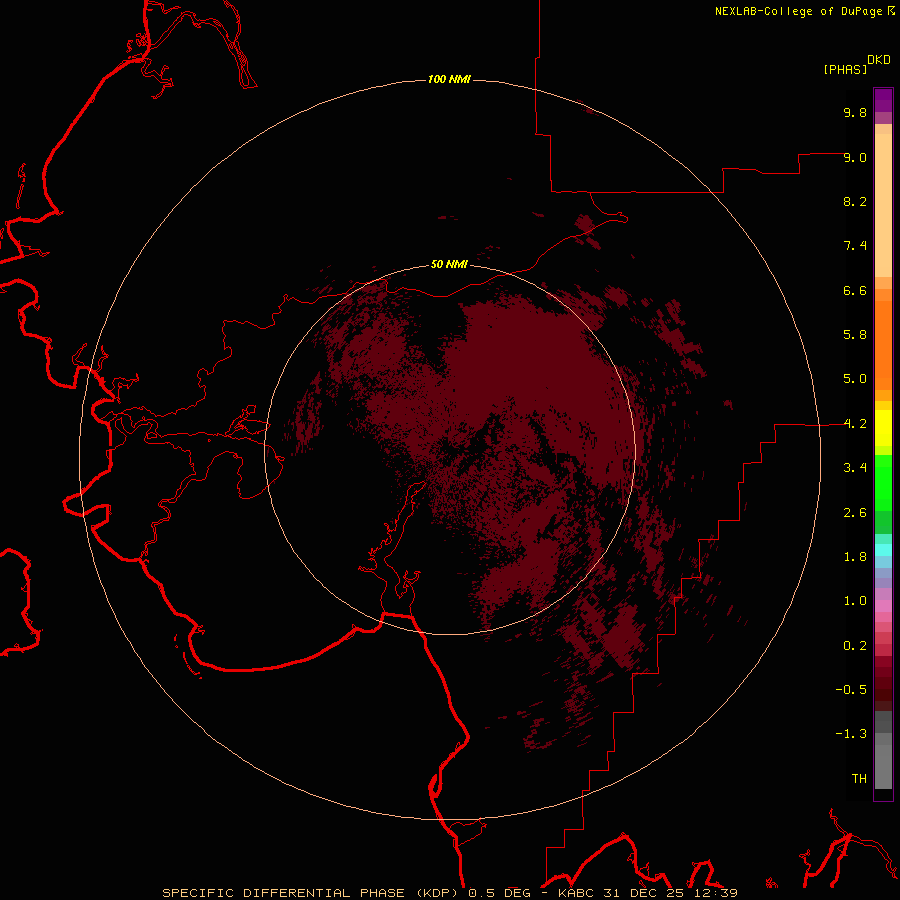Click the 0.2 legend value
Image resolution: width=900 pixels, height=900 pixels.
click(x=855, y=646)
